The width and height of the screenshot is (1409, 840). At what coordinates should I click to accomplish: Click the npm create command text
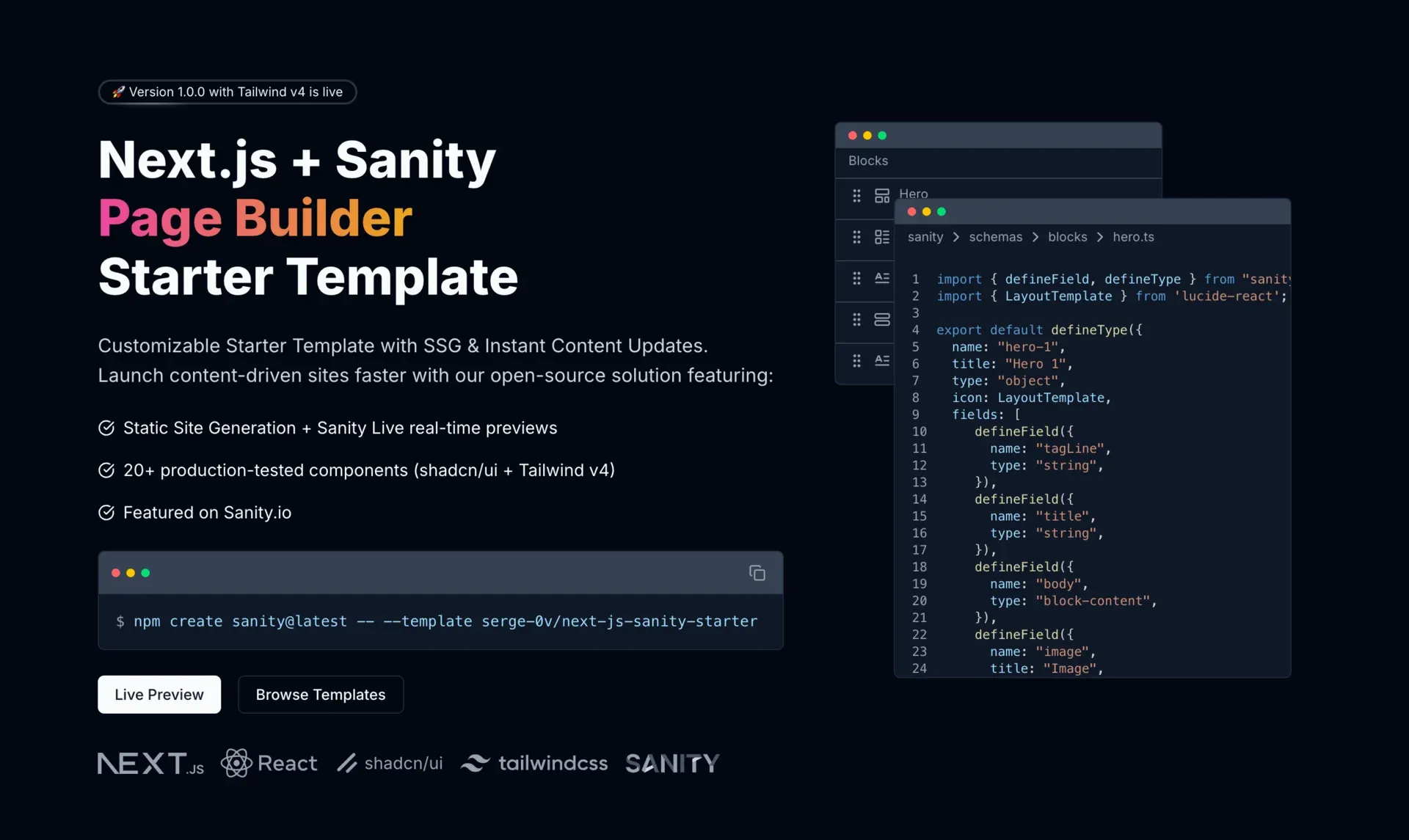[445, 621]
